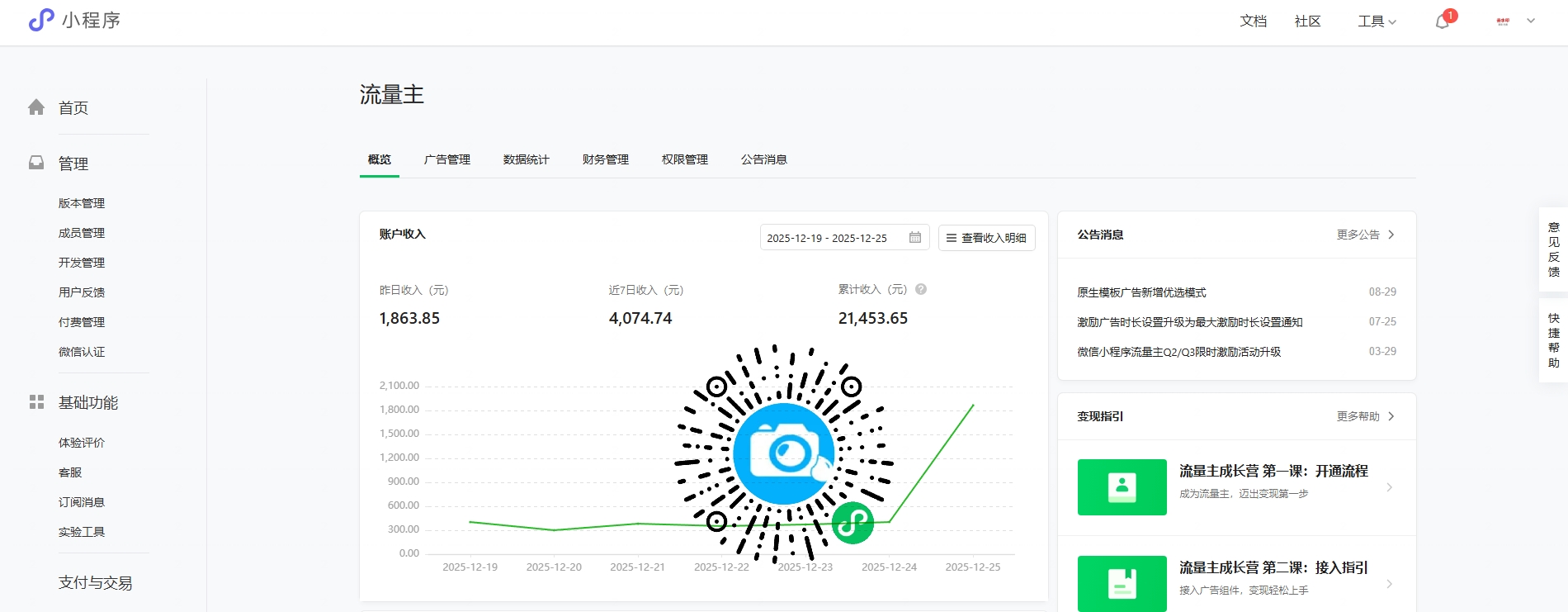Open 更多帮助 chevron link

click(x=1391, y=416)
